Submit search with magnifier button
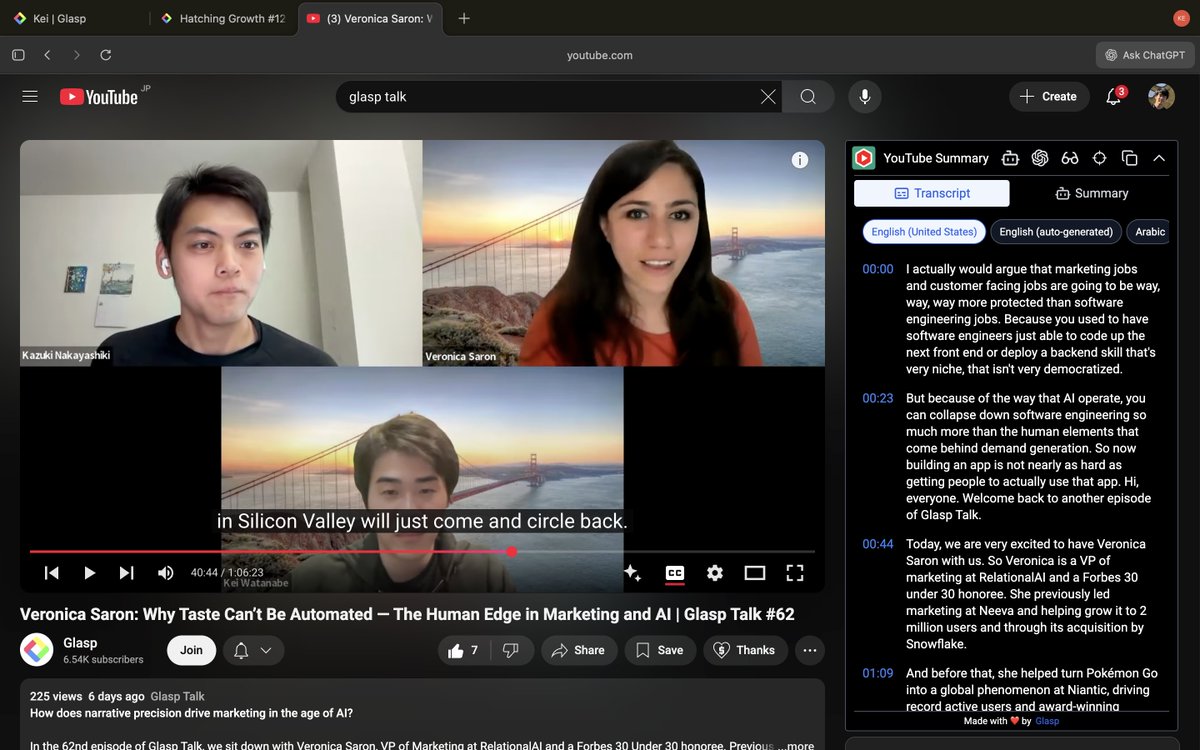 (808, 97)
